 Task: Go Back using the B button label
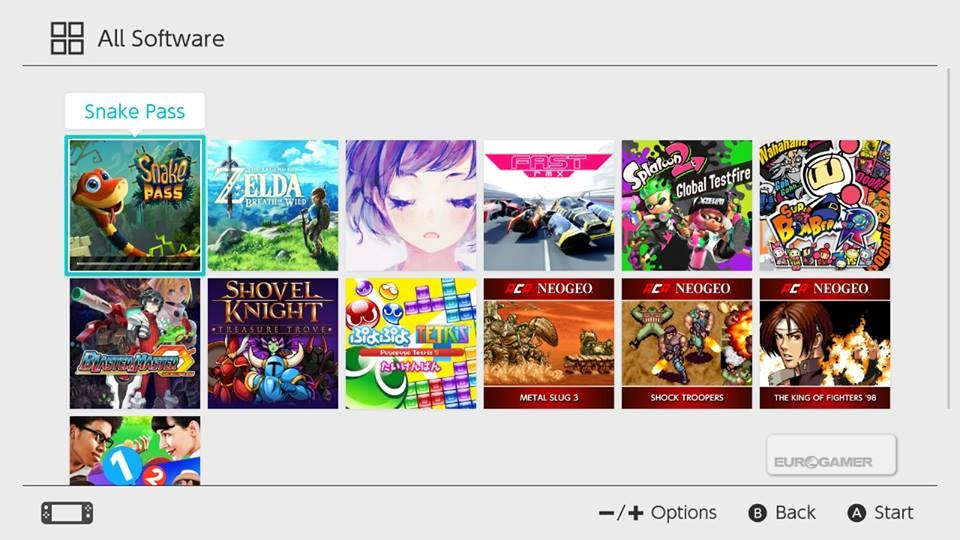[782, 512]
